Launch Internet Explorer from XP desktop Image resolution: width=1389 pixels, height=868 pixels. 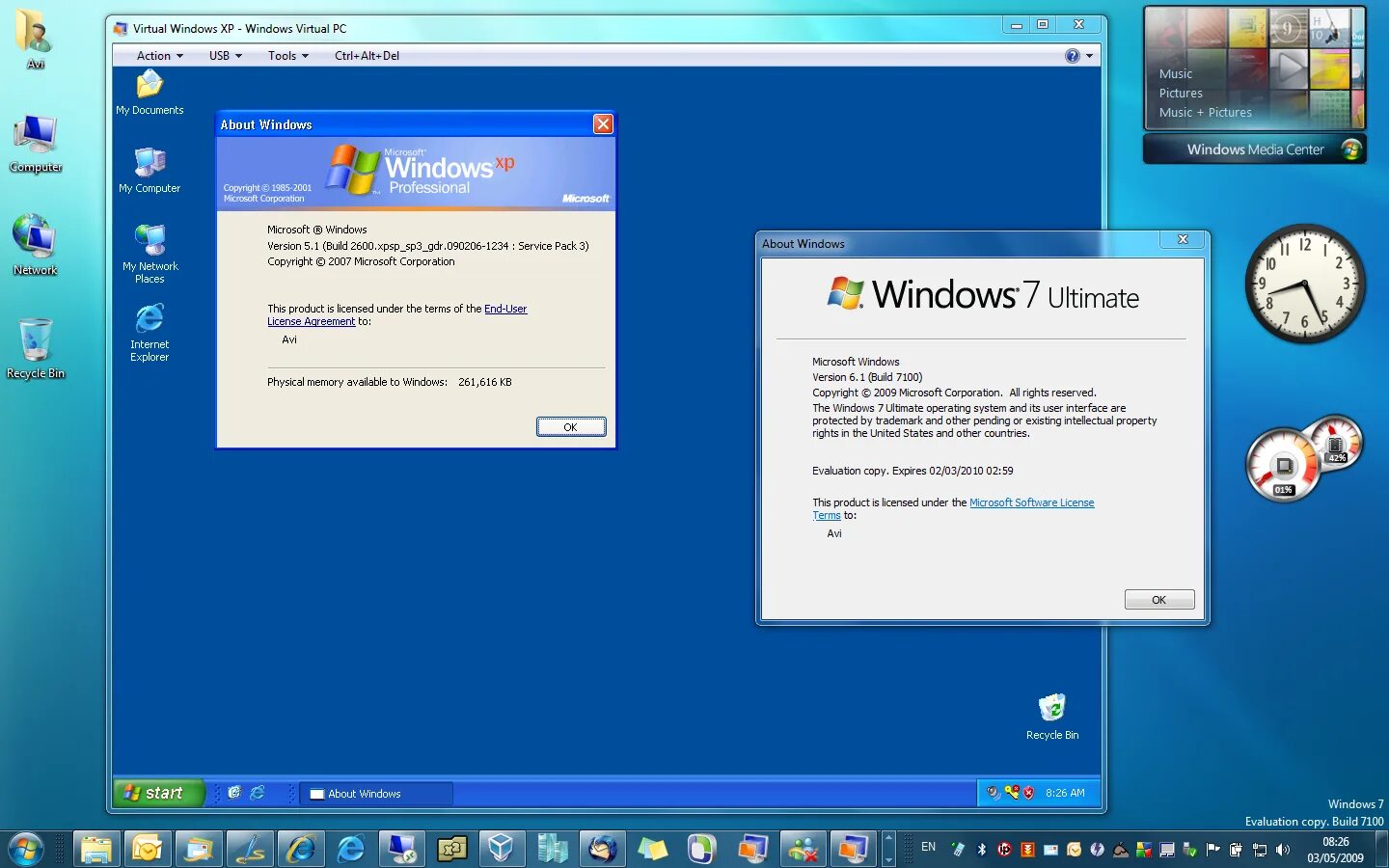150,333
